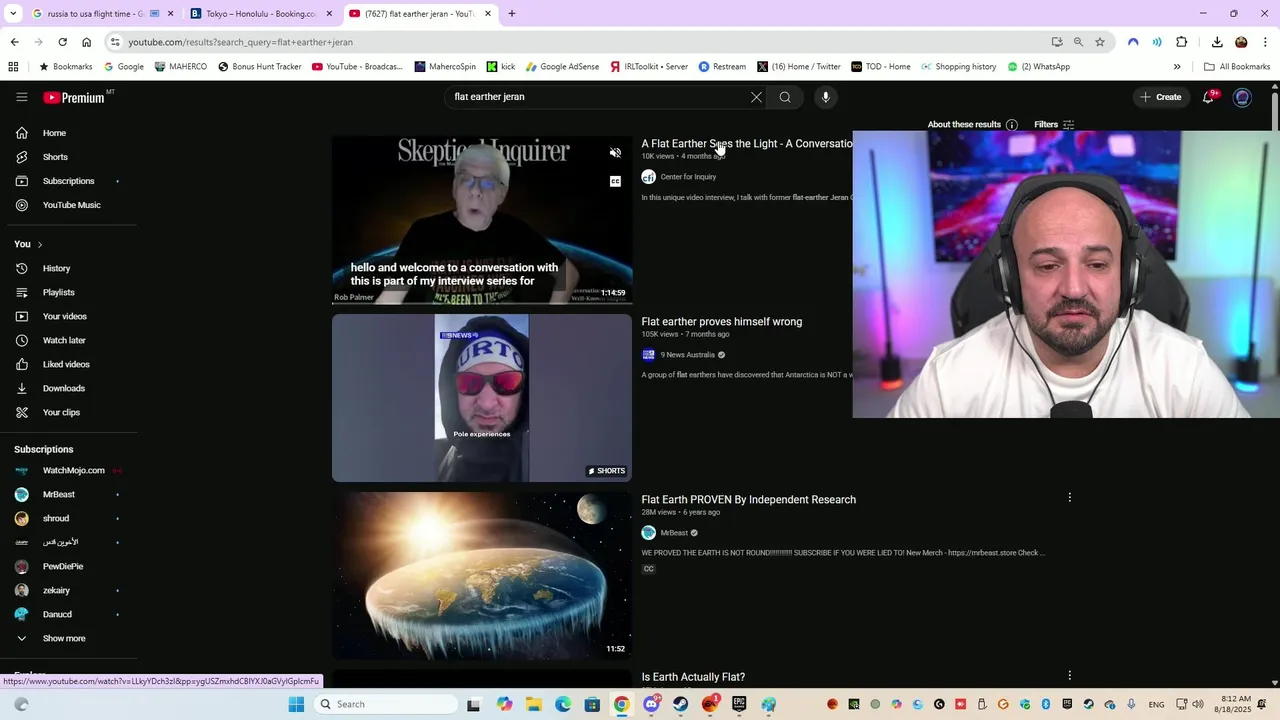This screenshot has width=1280, height=720.
Task: Open Steam from the taskbar
Action: click(681, 704)
